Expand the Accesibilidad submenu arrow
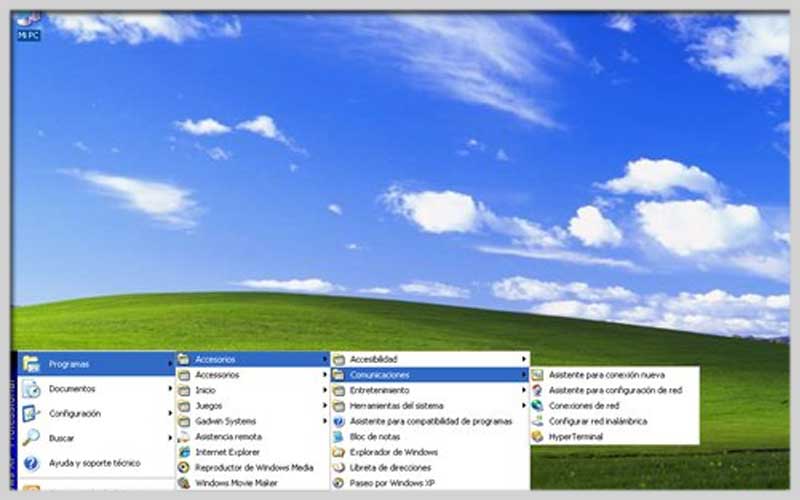The image size is (800, 500). (x=523, y=359)
